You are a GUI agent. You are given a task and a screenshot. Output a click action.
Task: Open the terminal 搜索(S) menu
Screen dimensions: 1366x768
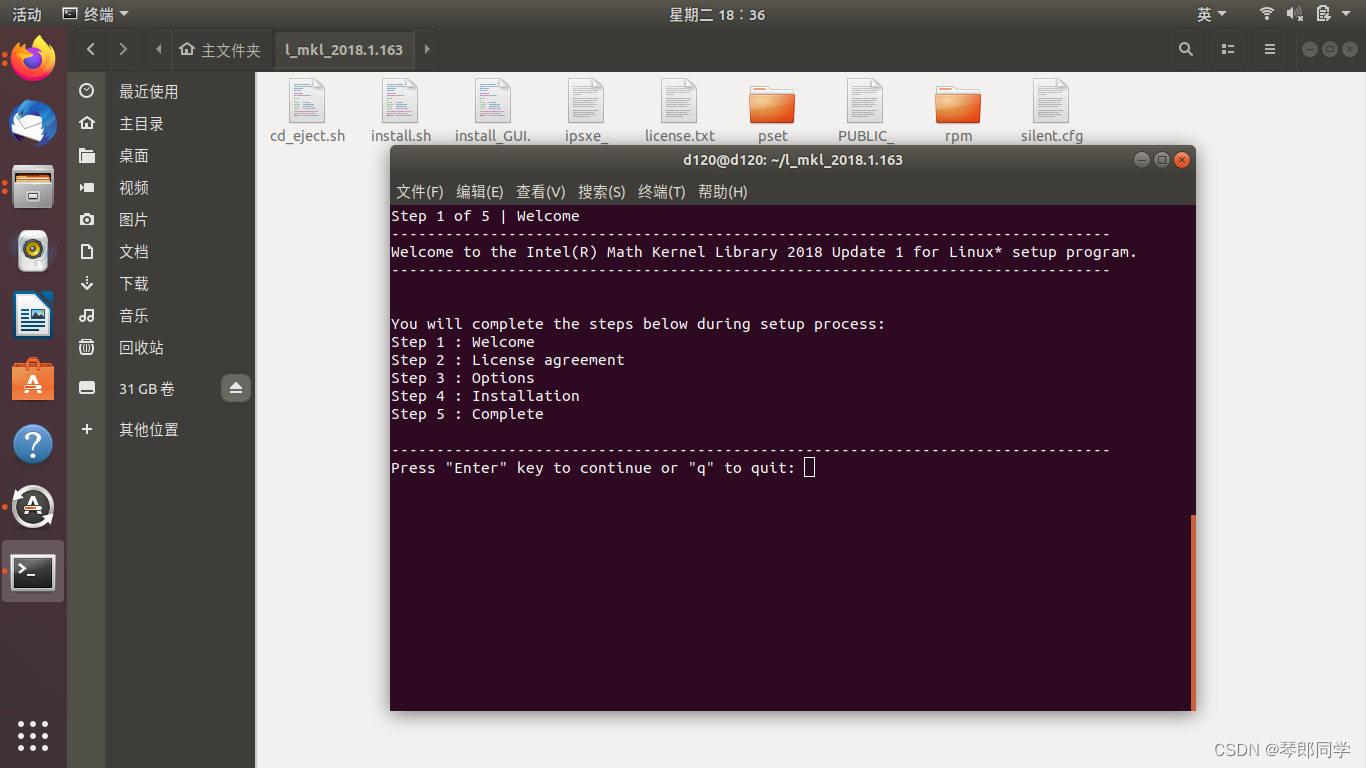pyautogui.click(x=602, y=192)
